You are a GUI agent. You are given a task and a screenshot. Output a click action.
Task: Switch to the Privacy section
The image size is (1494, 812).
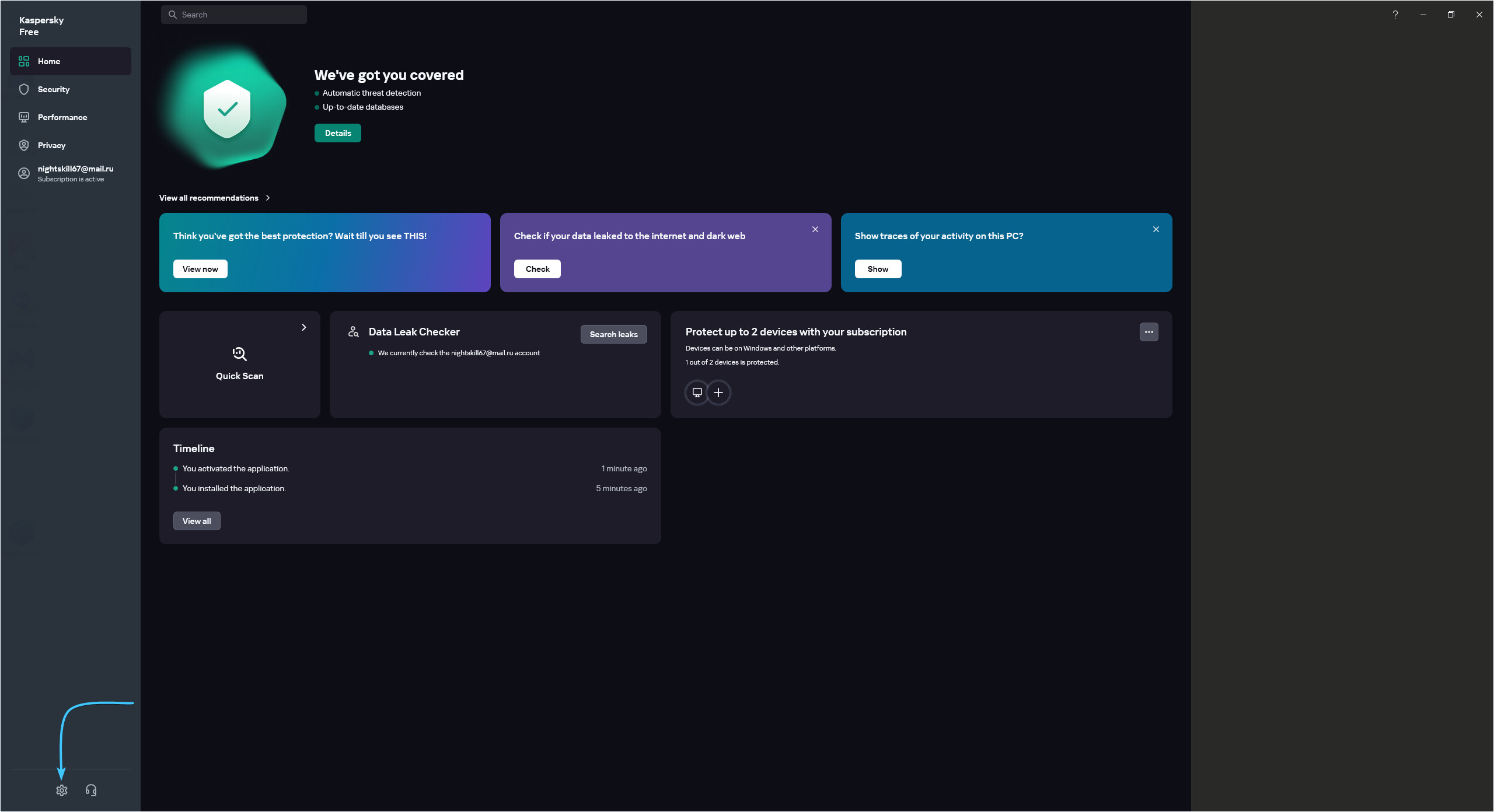[51, 145]
